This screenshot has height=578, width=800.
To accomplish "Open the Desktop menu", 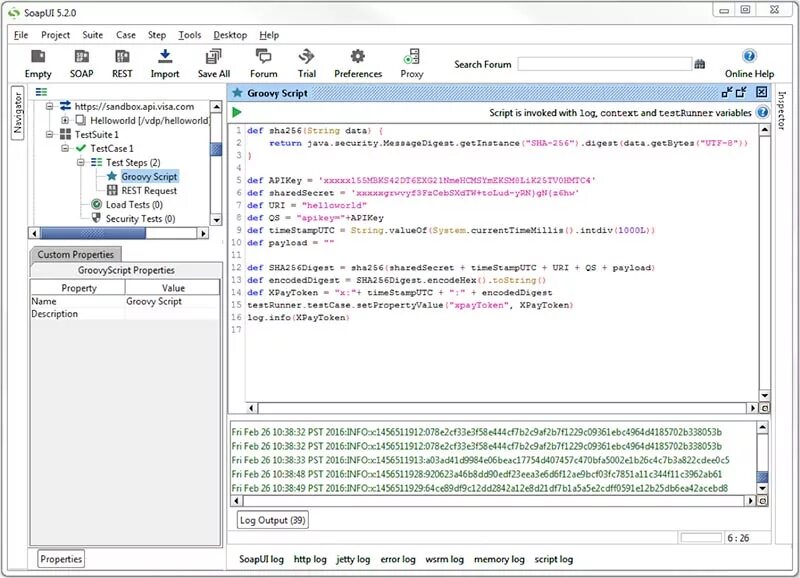I will 230,35.
